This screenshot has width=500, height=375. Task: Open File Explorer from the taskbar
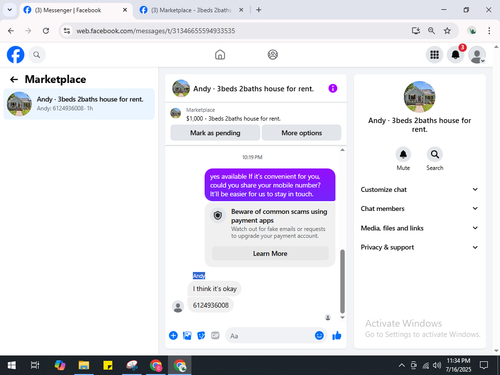(84, 365)
